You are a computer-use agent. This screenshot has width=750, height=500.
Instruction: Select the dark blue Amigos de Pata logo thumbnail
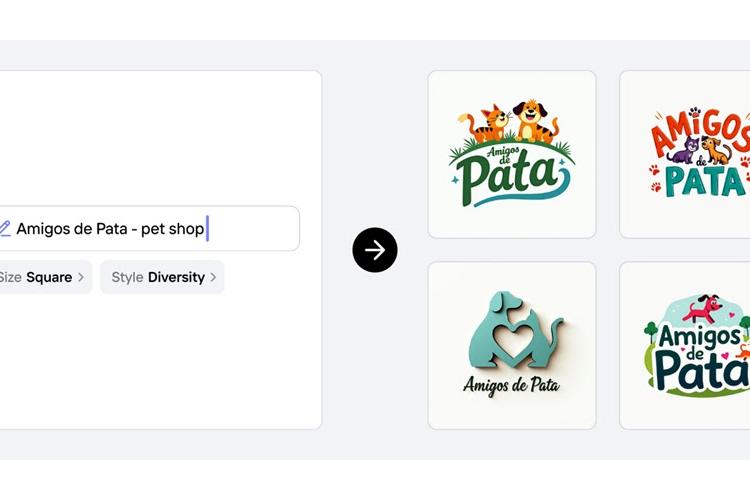point(684,345)
